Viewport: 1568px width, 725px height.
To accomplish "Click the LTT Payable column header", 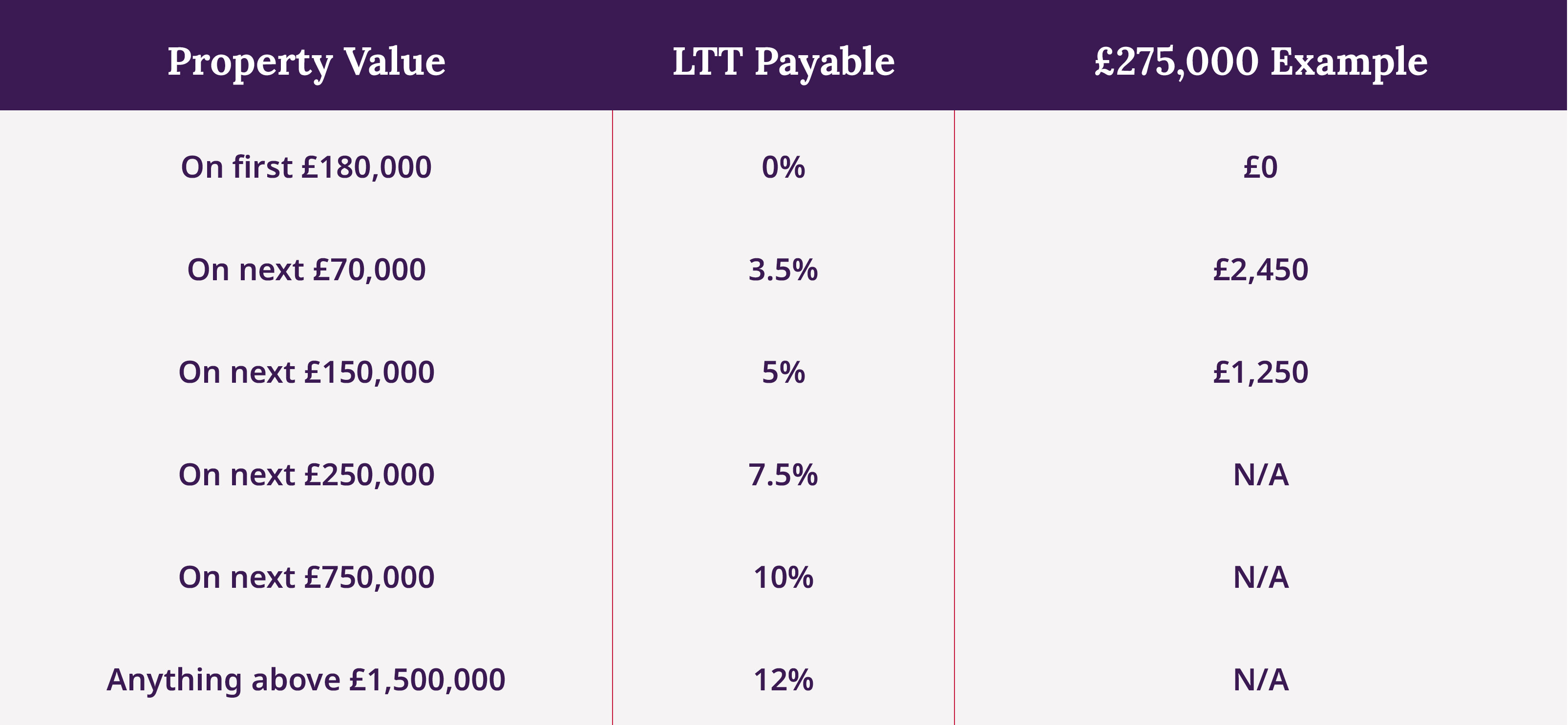I will 784,62.
